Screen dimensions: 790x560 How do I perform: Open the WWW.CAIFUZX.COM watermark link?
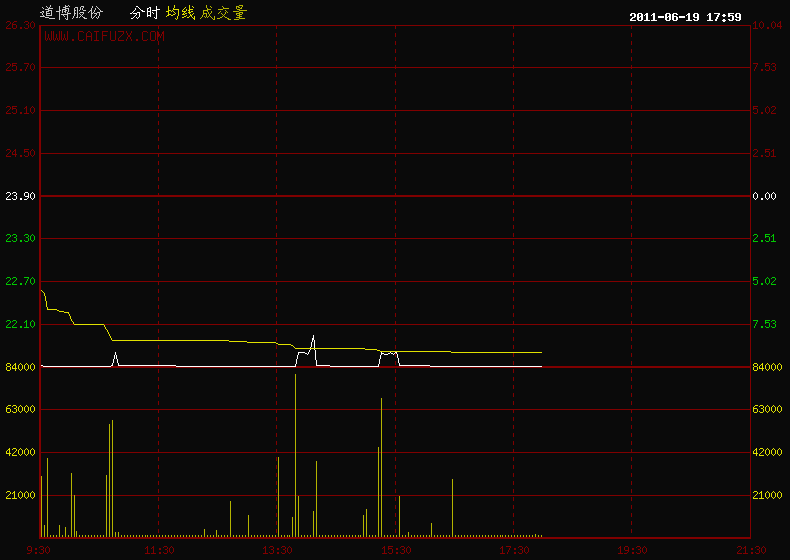(x=104, y=37)
